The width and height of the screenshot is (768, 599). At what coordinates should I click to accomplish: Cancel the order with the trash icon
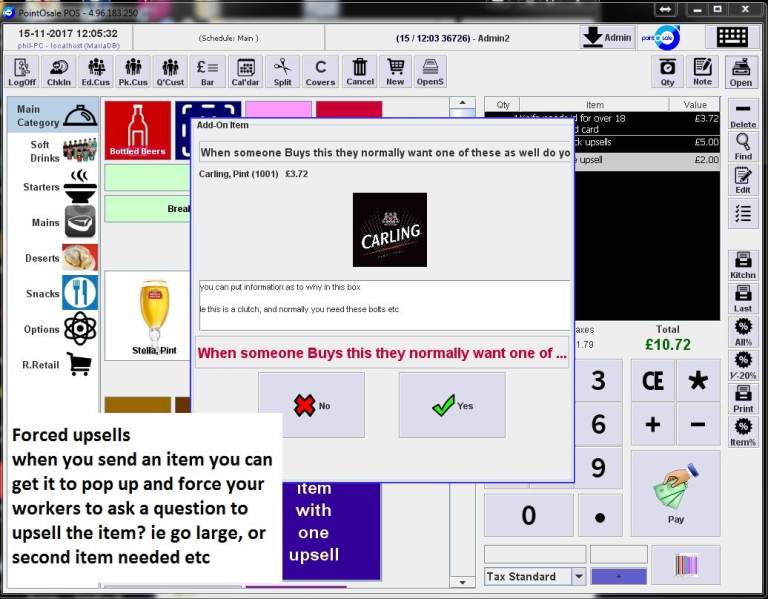pyautogui.click(x=359, y=72)
